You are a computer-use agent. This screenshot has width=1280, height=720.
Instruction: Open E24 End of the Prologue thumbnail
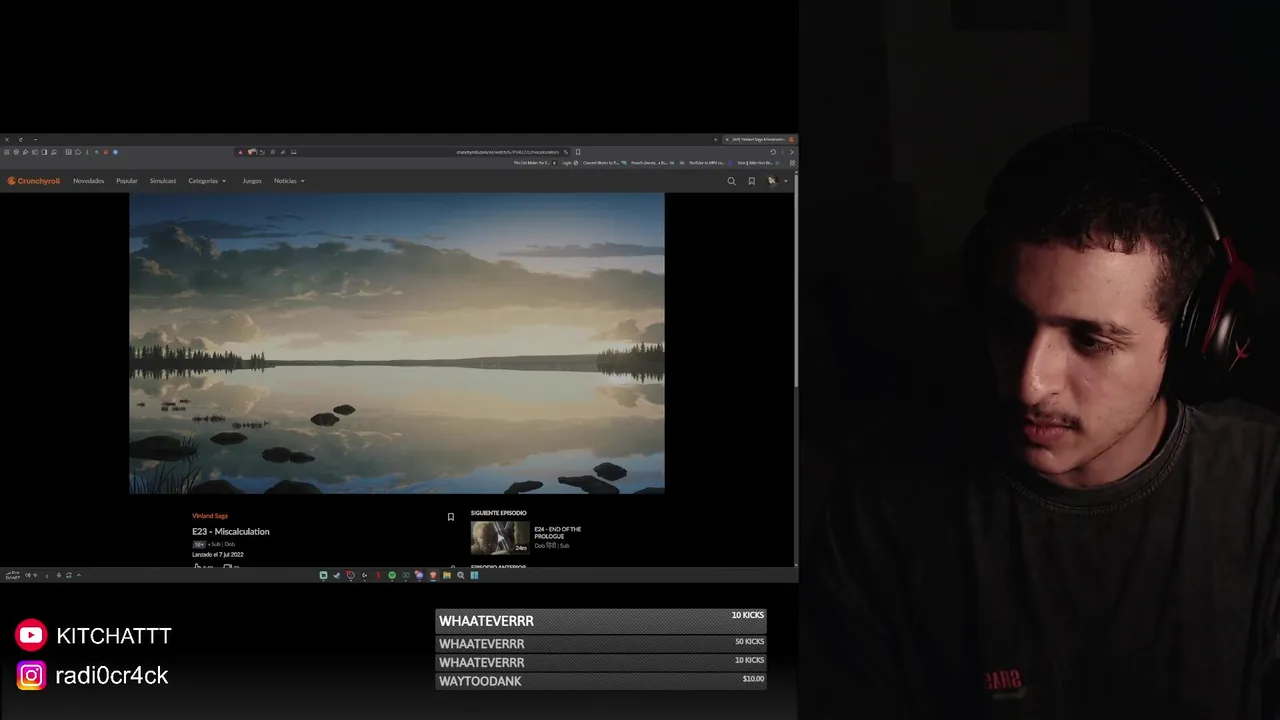pyautogui.click(x=500, y=537)
